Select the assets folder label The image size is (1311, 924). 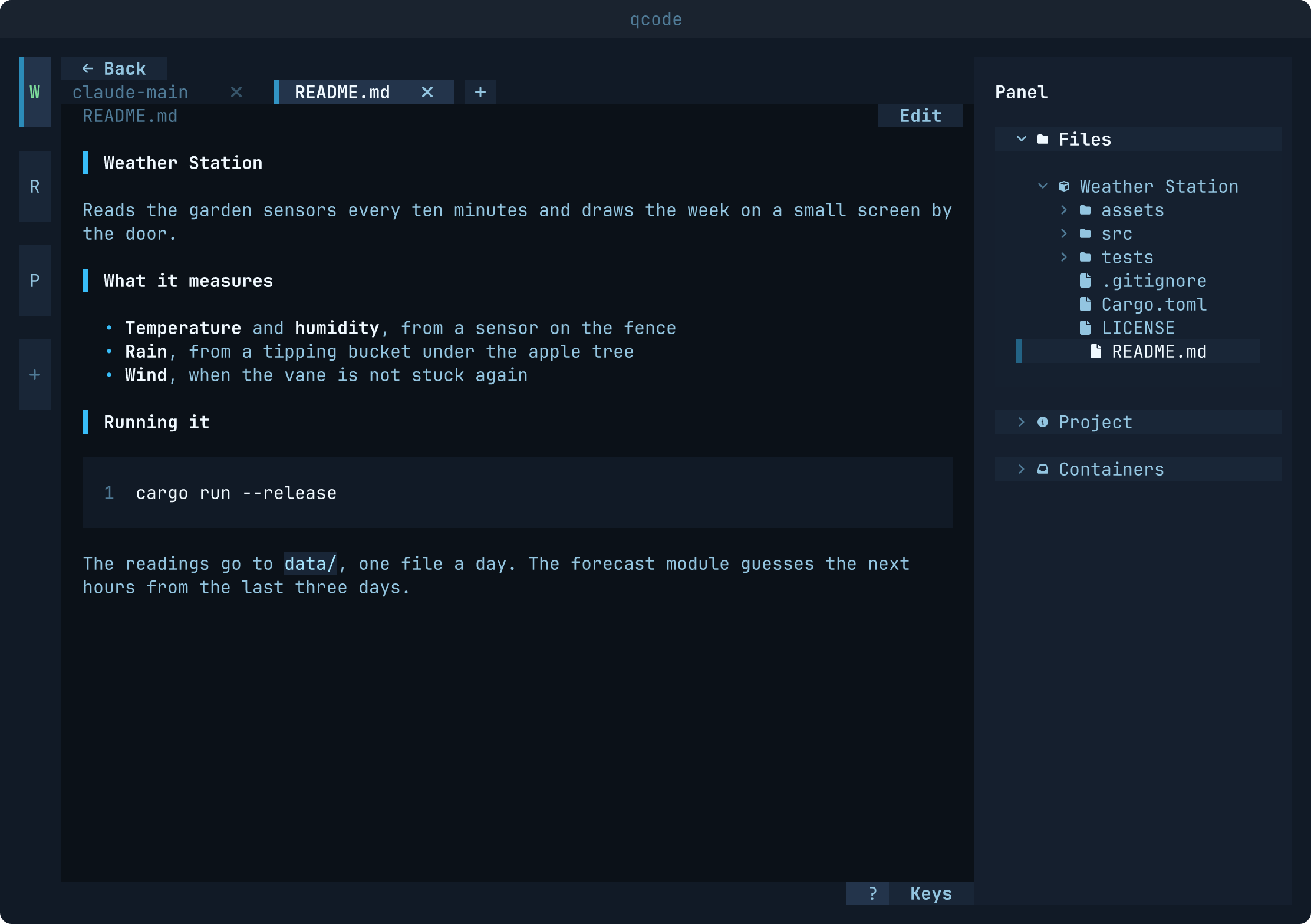(x=1133, y=210)
